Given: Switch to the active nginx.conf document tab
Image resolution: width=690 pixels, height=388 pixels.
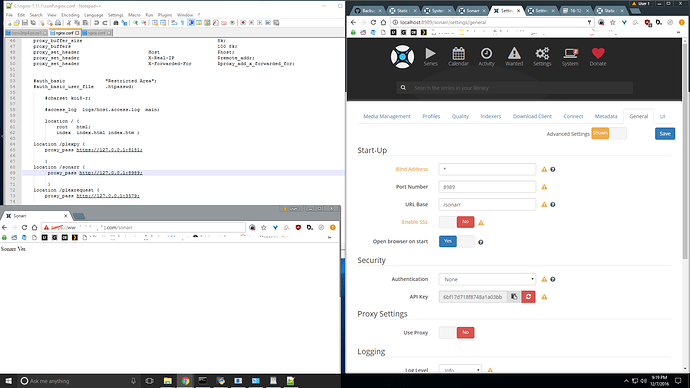Looking at the screenshot, I should [64, 33].
